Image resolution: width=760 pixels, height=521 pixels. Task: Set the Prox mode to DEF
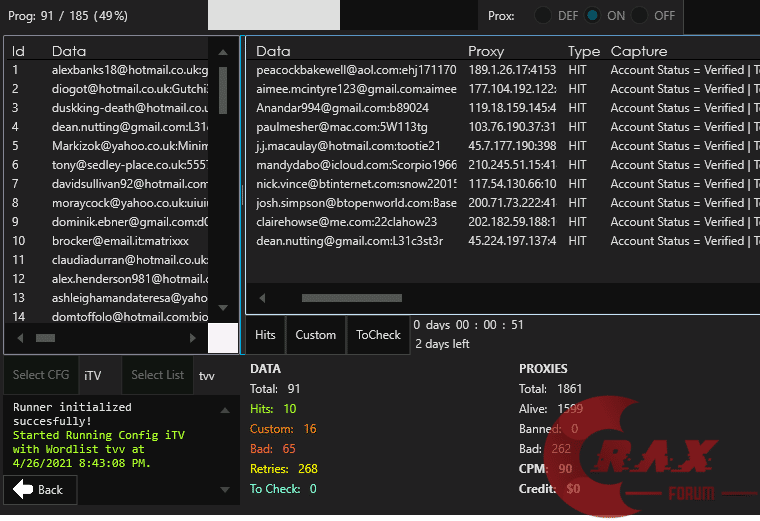click(x=543, y=16)
